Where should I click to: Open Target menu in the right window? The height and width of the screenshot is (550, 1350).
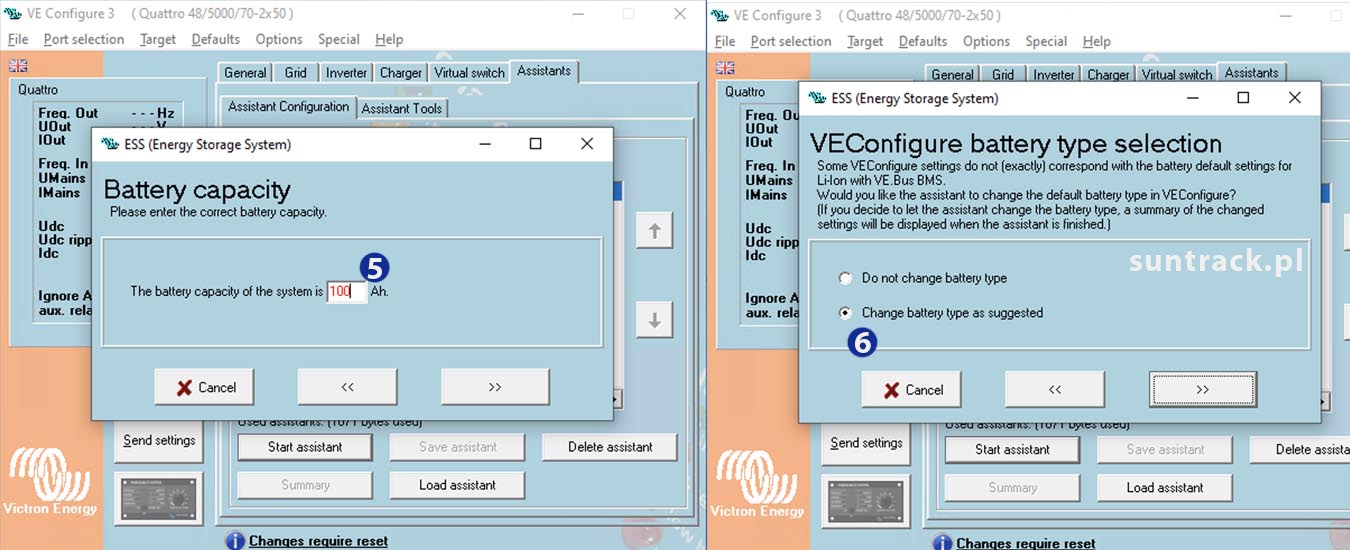pyautogui.click(x=864, y=41)
